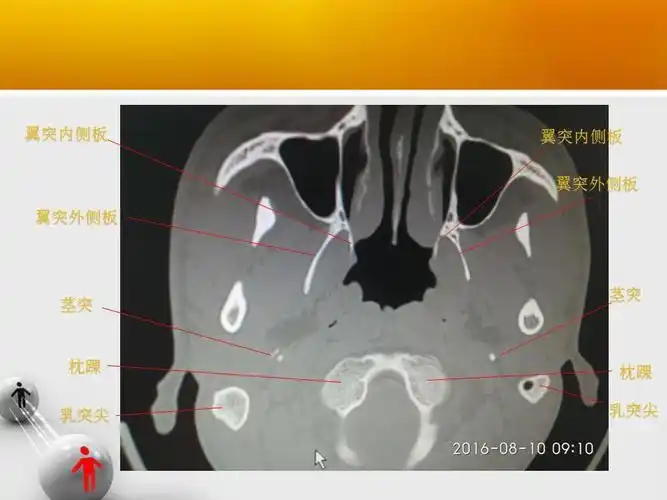The width and height of the screenshot is (667, 500).
Task: Click the red person figure icon
Action: [x=89, y=466]
